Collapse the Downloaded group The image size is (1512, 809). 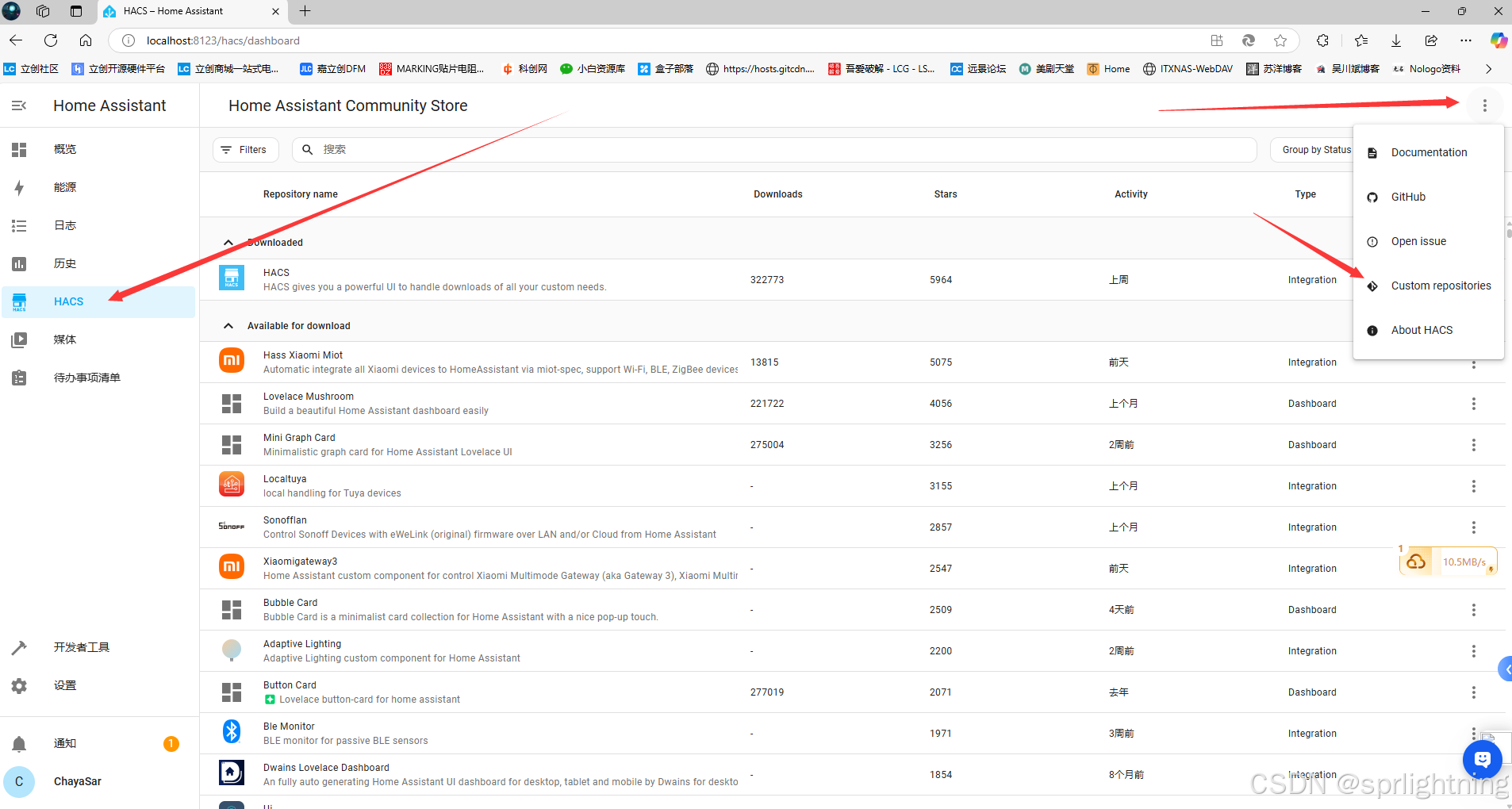(228, 242)
